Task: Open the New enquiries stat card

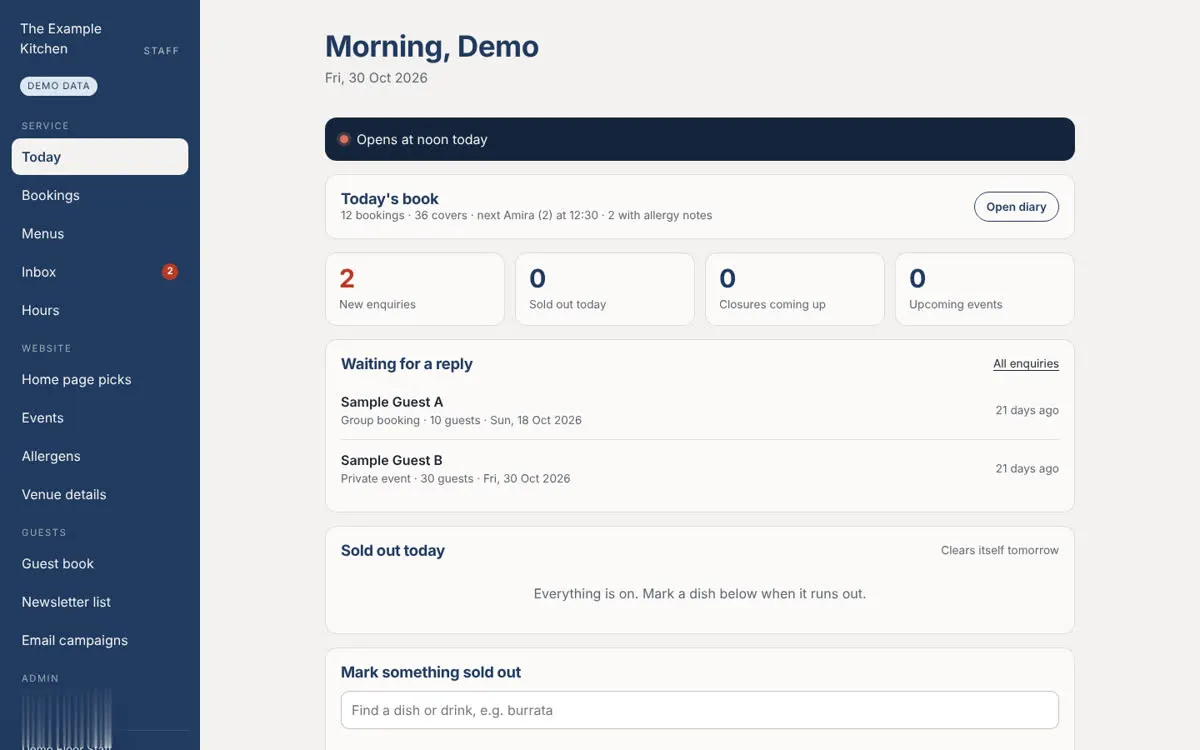Action: (x=415, y=289)
